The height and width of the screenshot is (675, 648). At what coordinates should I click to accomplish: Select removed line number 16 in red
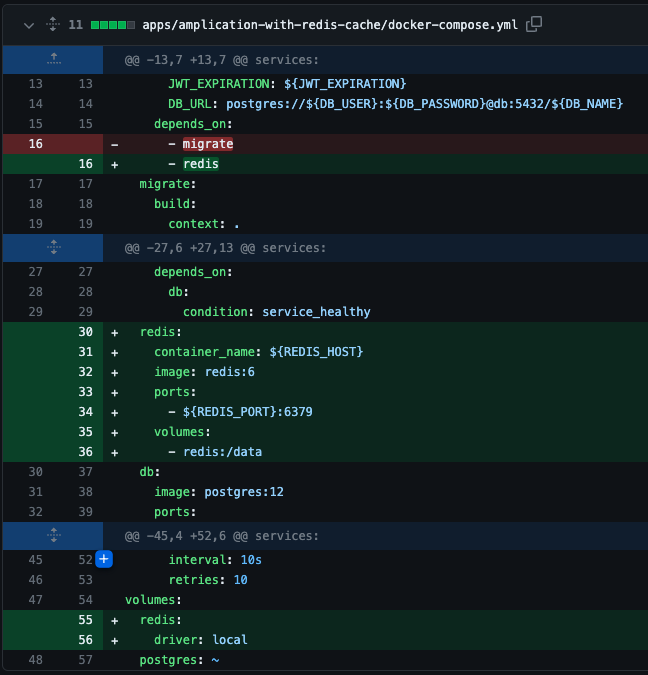(x=36, y=144)
